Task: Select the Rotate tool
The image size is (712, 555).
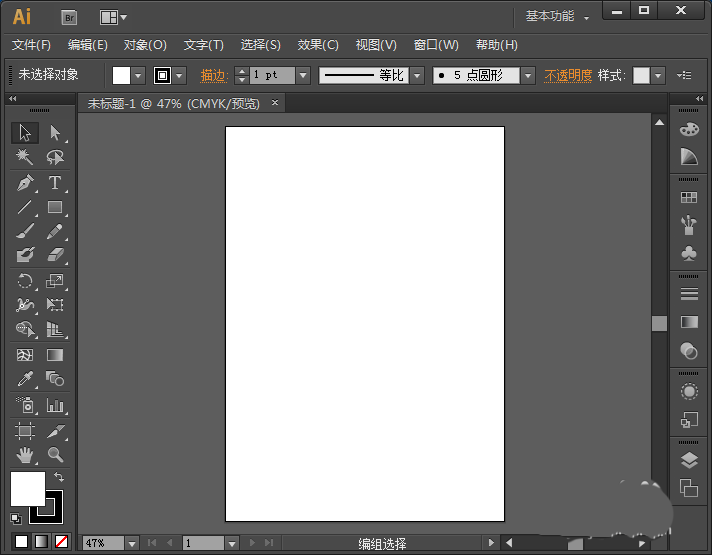Action: click(25, 281)
